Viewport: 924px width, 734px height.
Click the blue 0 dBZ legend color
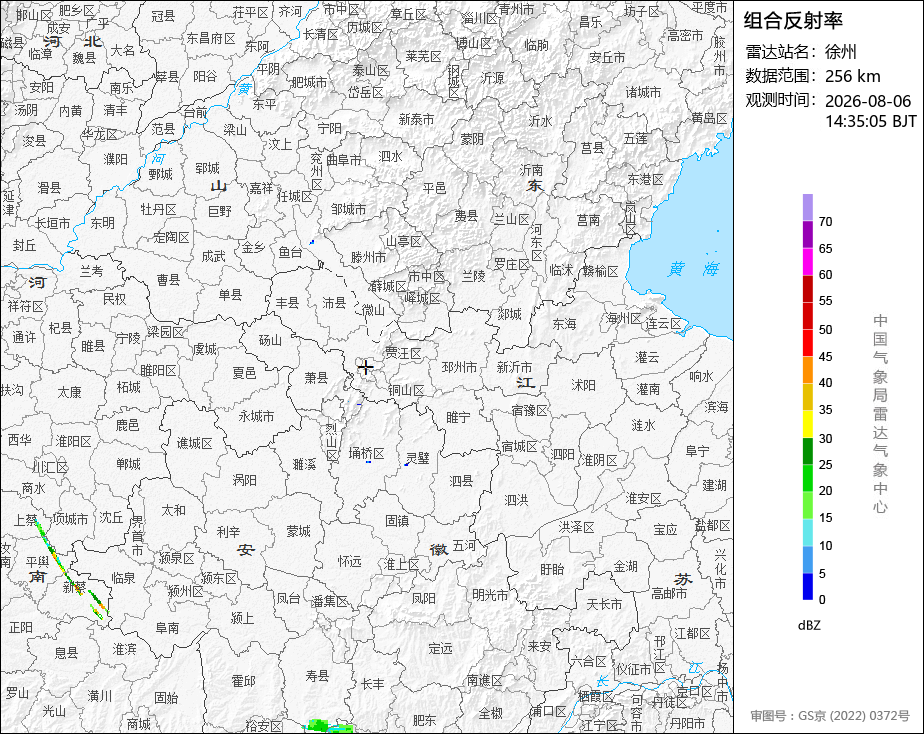click(807, 587)
